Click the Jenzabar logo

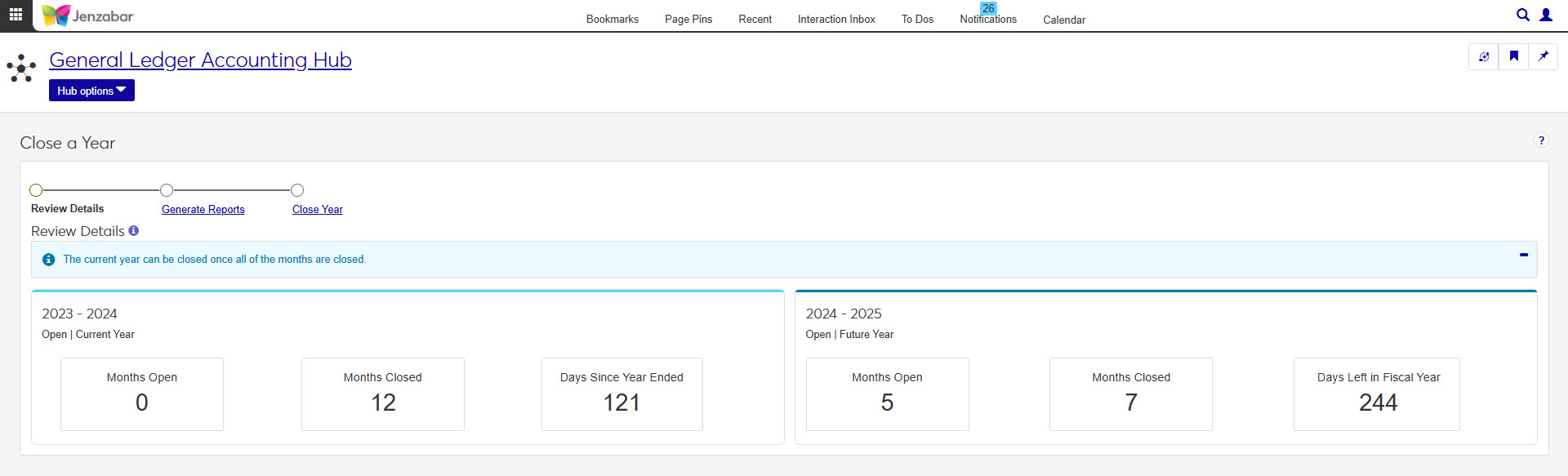(x=88, y=16)
